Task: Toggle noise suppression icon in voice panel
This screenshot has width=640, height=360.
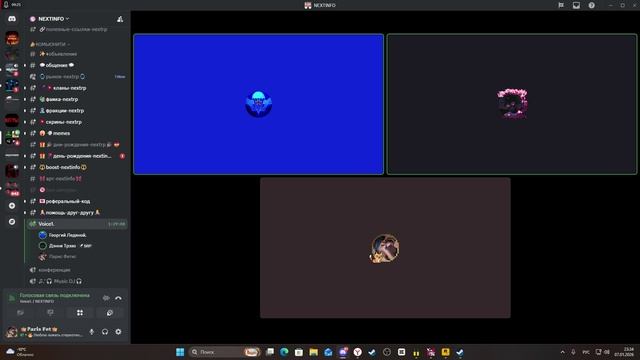Action: (x=106, y=298)
